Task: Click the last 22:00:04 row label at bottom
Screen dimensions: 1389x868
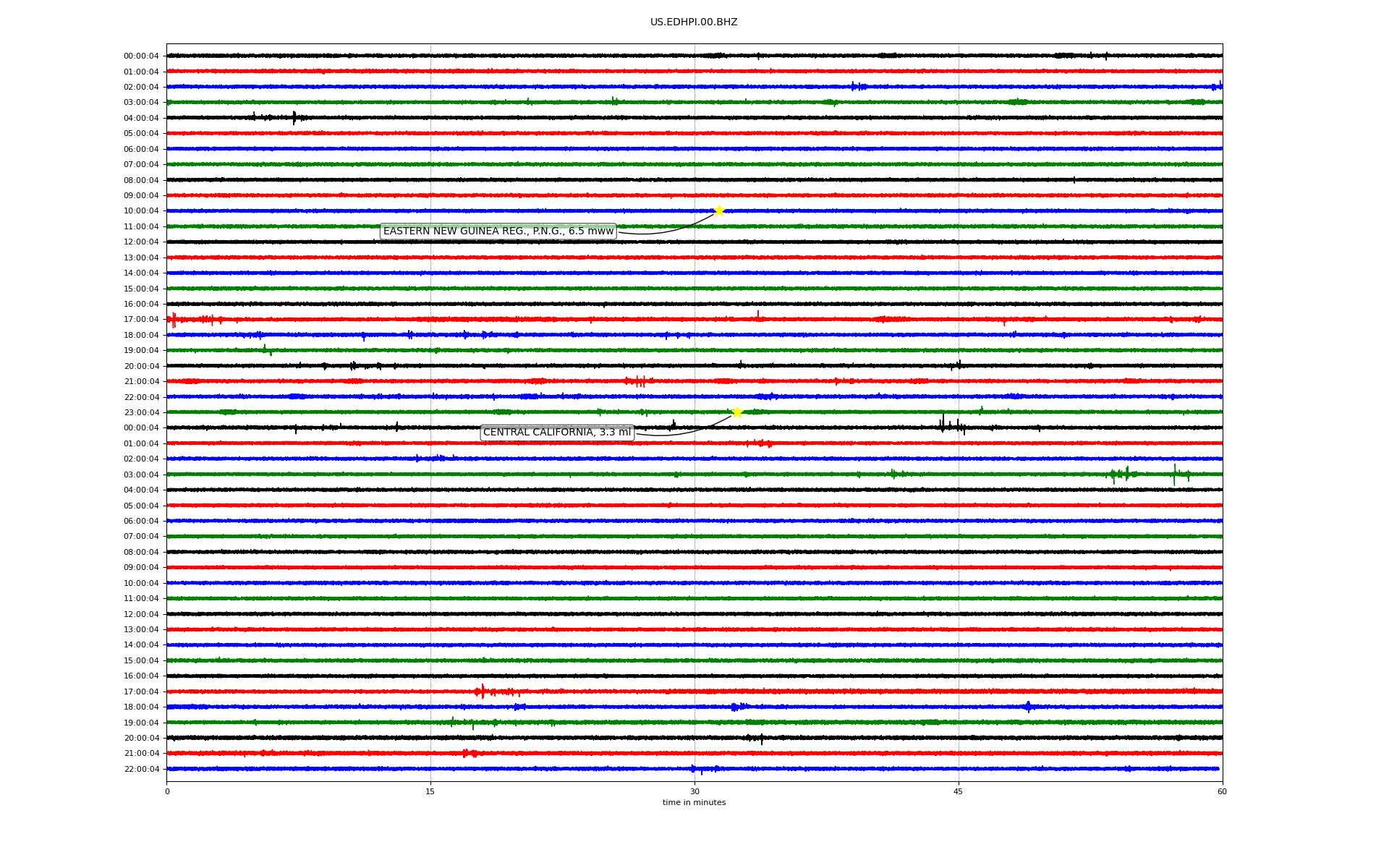Action: tap(141, 769)
